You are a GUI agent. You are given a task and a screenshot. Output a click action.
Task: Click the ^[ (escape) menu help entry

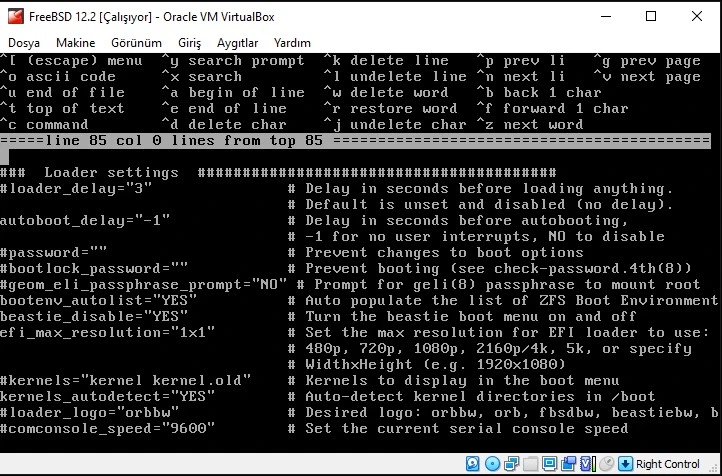pos(71,60)
